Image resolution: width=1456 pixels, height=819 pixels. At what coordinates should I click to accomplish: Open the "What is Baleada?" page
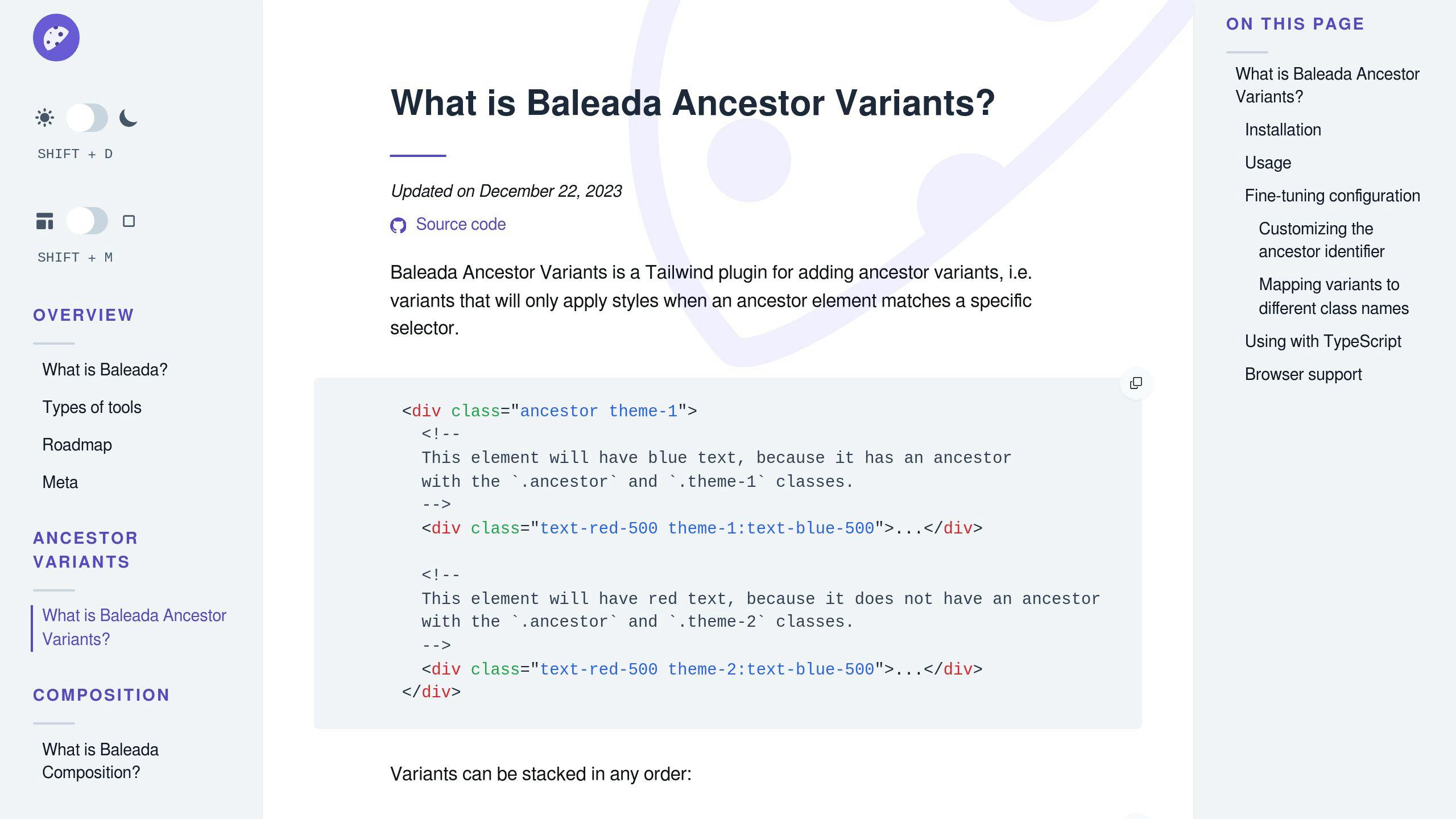(105, 369)
